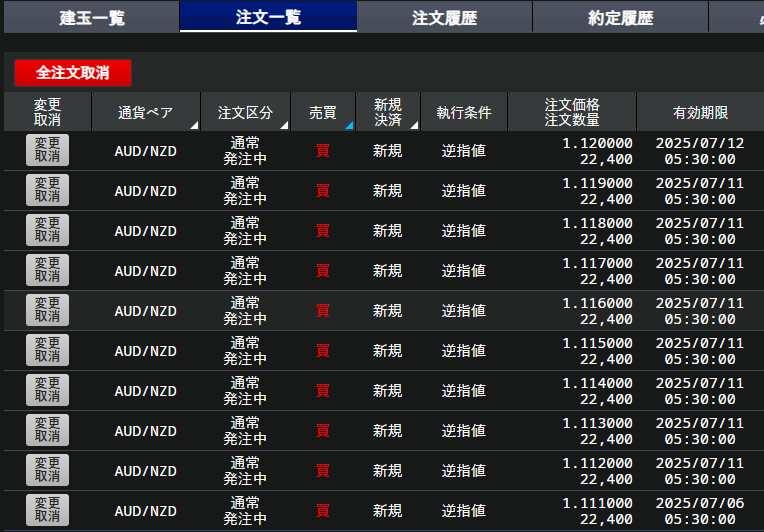Click AUD/NZD in the 1.111000 row
The width and height of the screenshot is (764, 532).
click(146, 511)
